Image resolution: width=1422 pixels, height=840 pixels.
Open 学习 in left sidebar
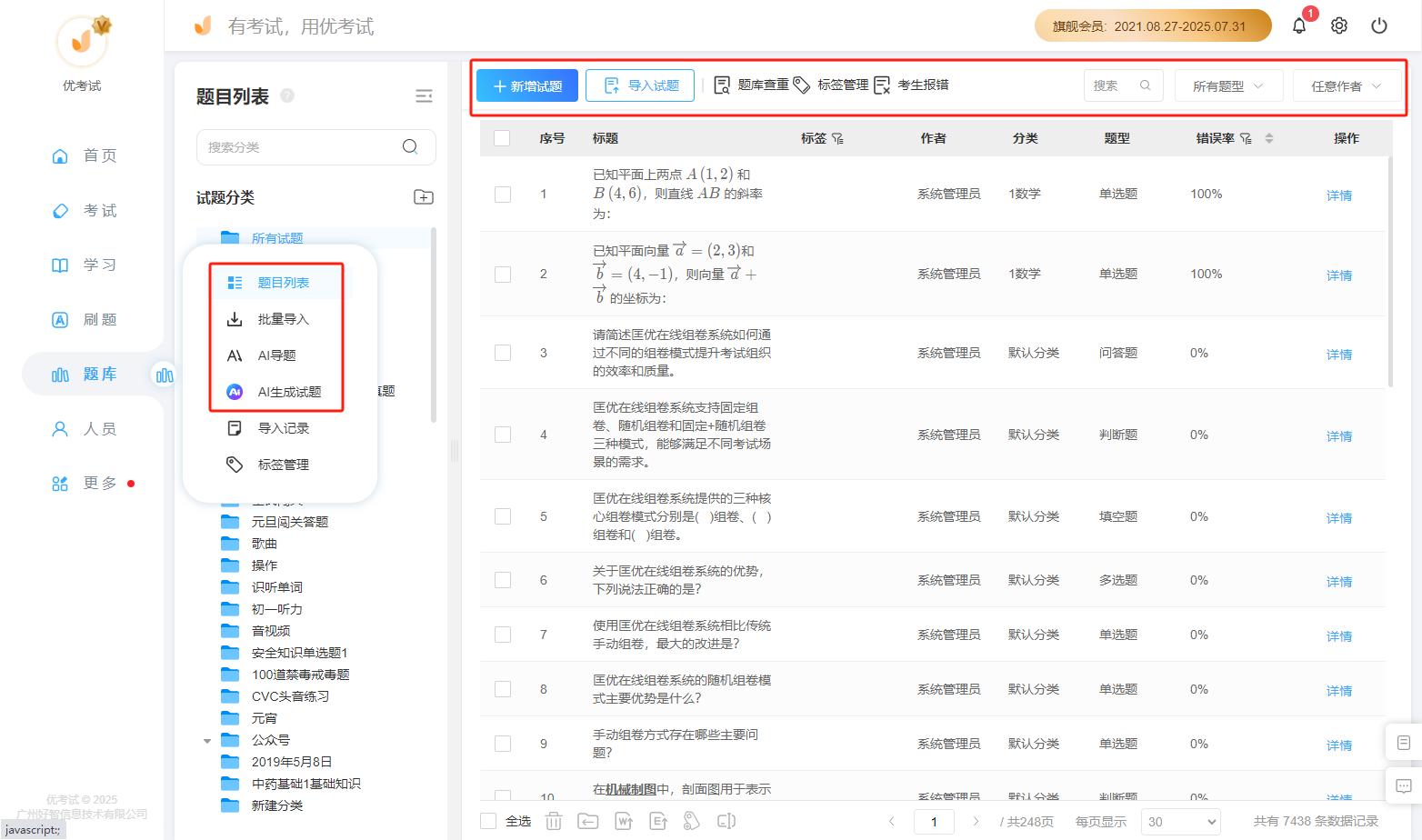85,265
